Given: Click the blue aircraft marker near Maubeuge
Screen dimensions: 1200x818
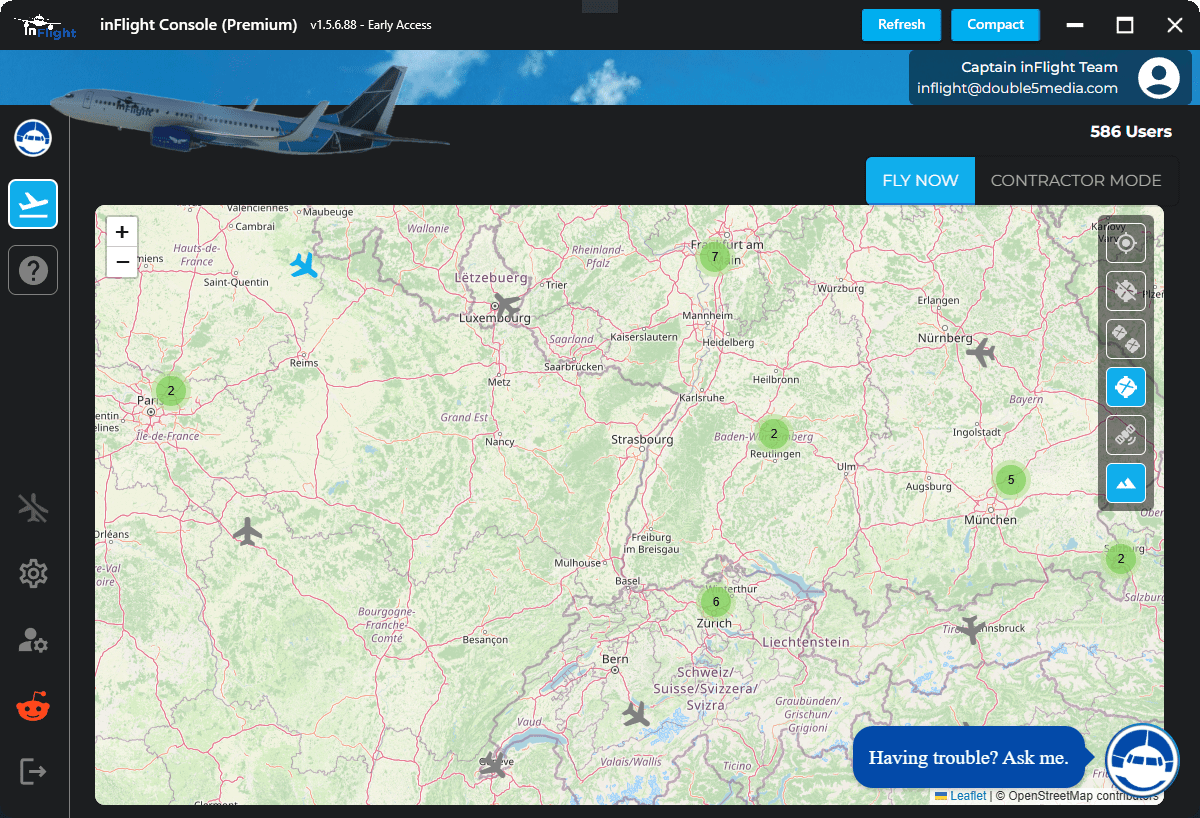Looking at the screenshot, I should (x=304, y=265).
